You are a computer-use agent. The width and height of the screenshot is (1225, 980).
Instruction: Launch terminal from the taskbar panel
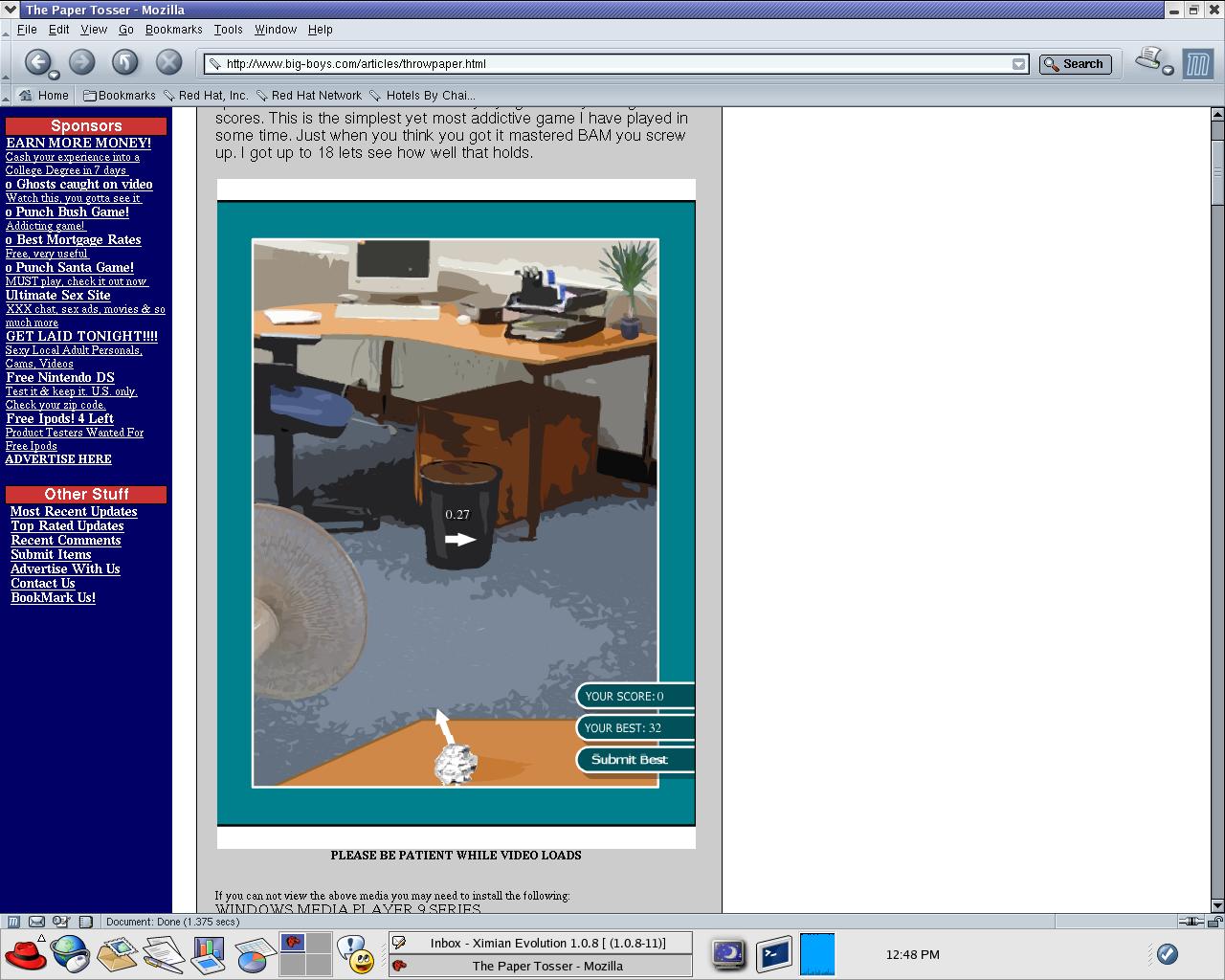773,953
